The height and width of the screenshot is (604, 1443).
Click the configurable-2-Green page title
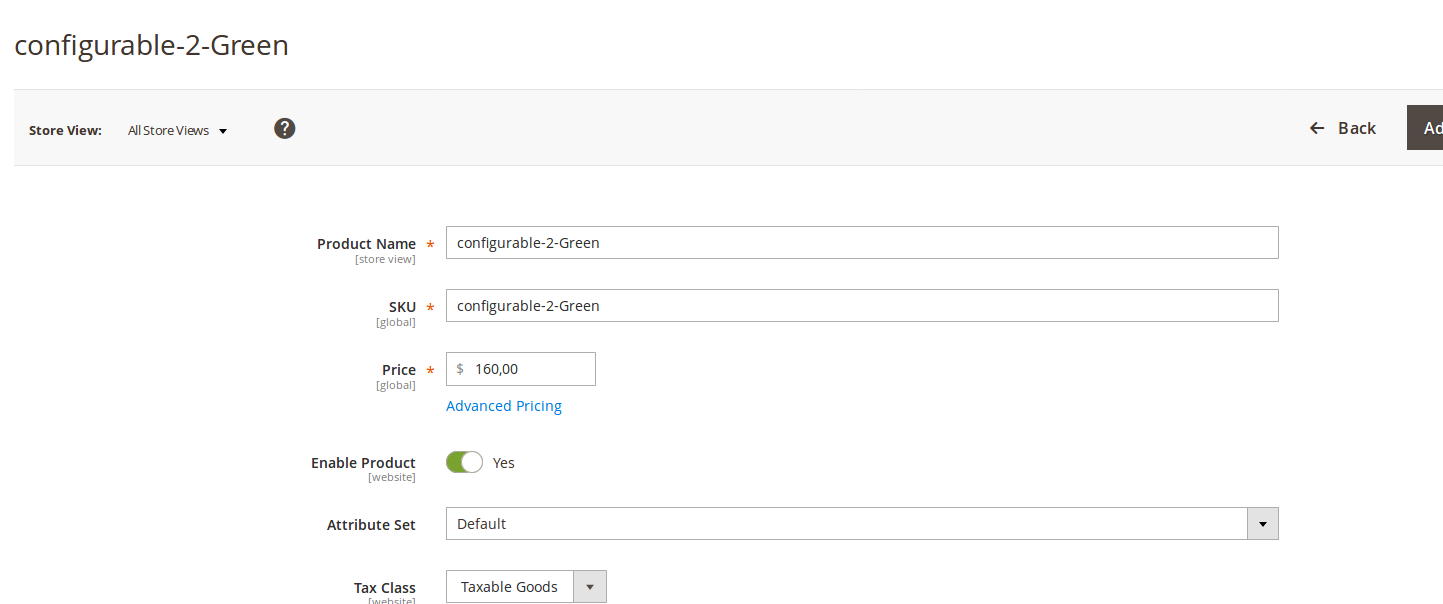[x=151, y=45]
